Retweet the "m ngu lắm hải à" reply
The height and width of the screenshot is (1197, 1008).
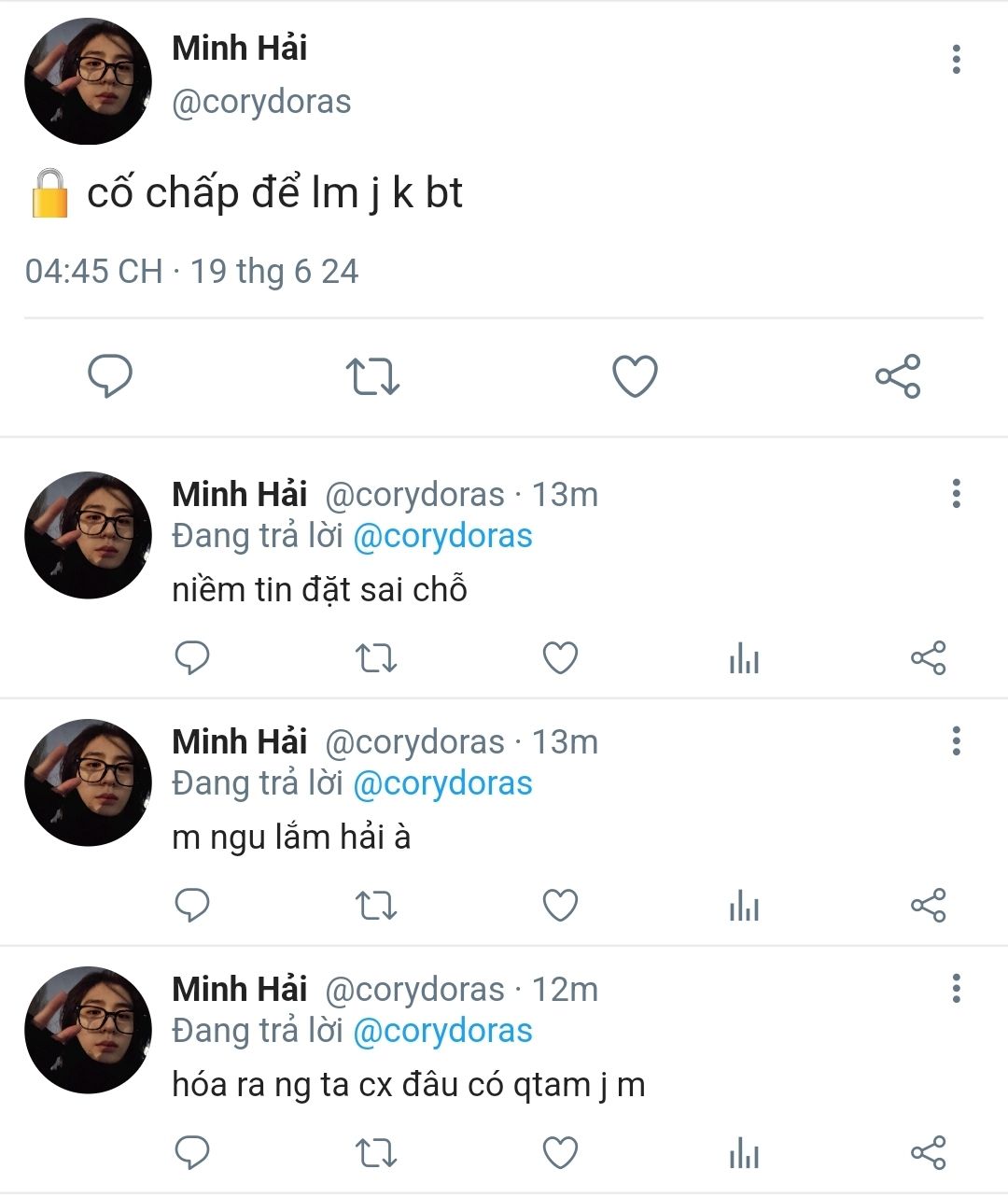coord(377,906)
